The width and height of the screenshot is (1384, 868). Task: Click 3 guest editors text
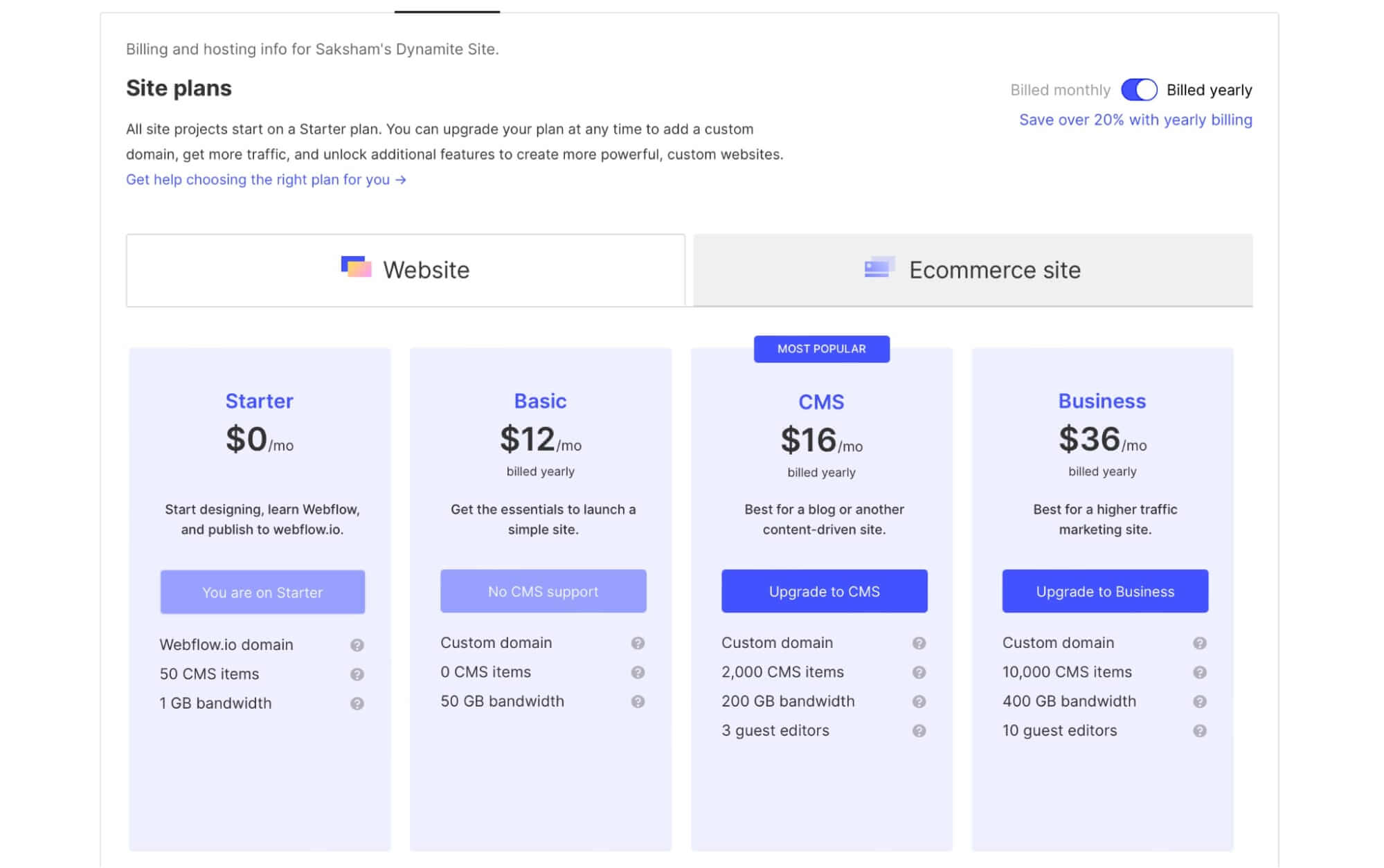coord(775,731)
